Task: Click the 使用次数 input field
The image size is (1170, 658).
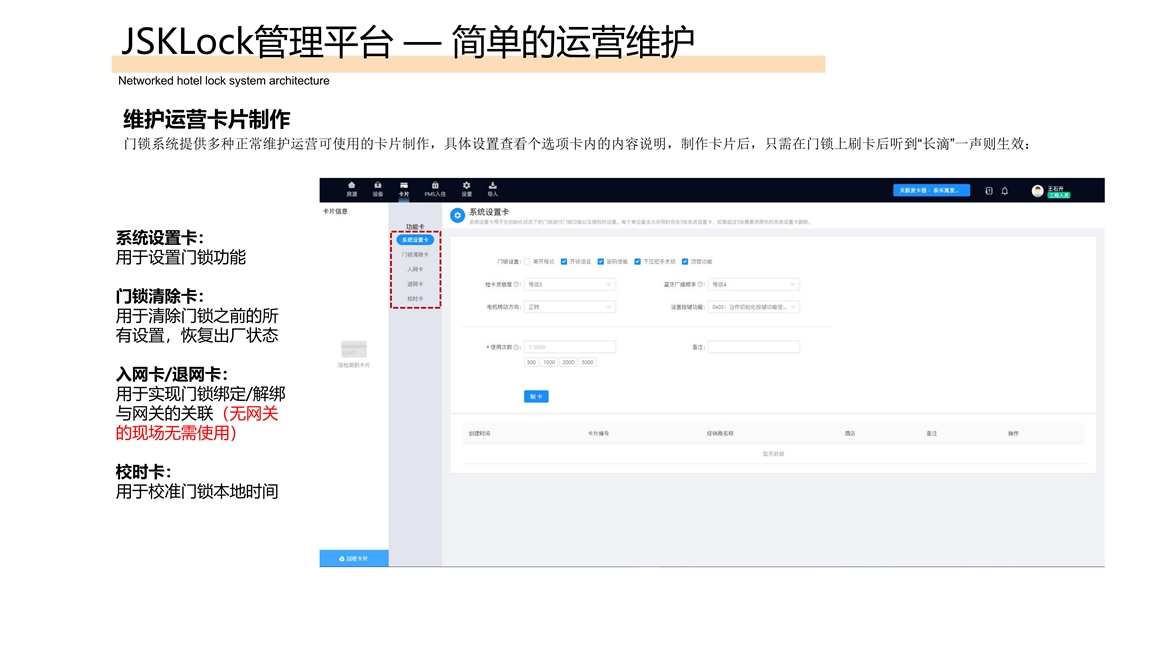Action: (570, 347)
